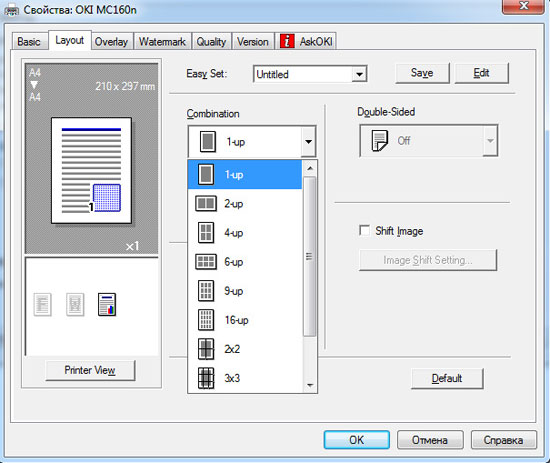
Task: Open the Watermark tab
Action: pos(162,41)
